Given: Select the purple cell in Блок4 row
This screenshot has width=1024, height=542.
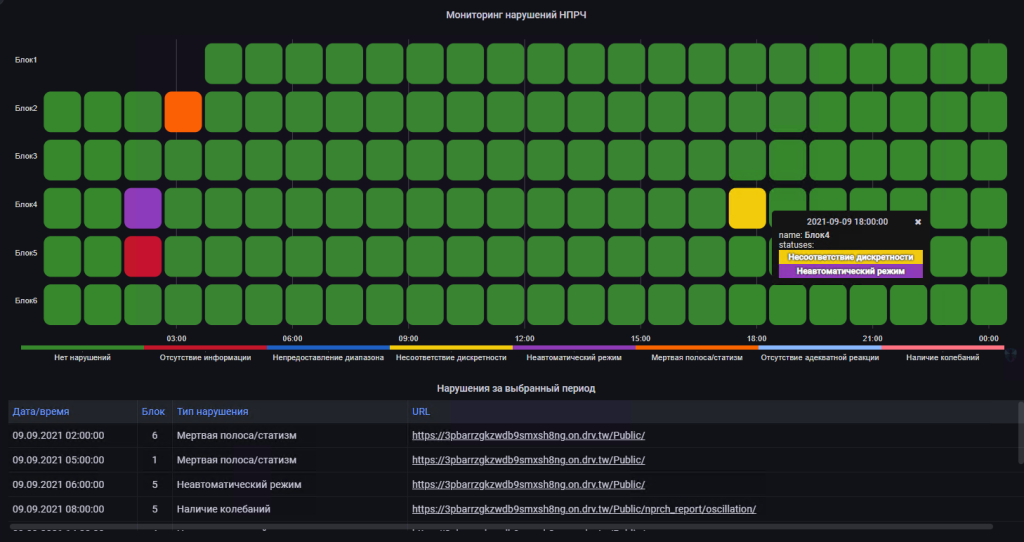Looking at the screenshot, I should 143,208.
